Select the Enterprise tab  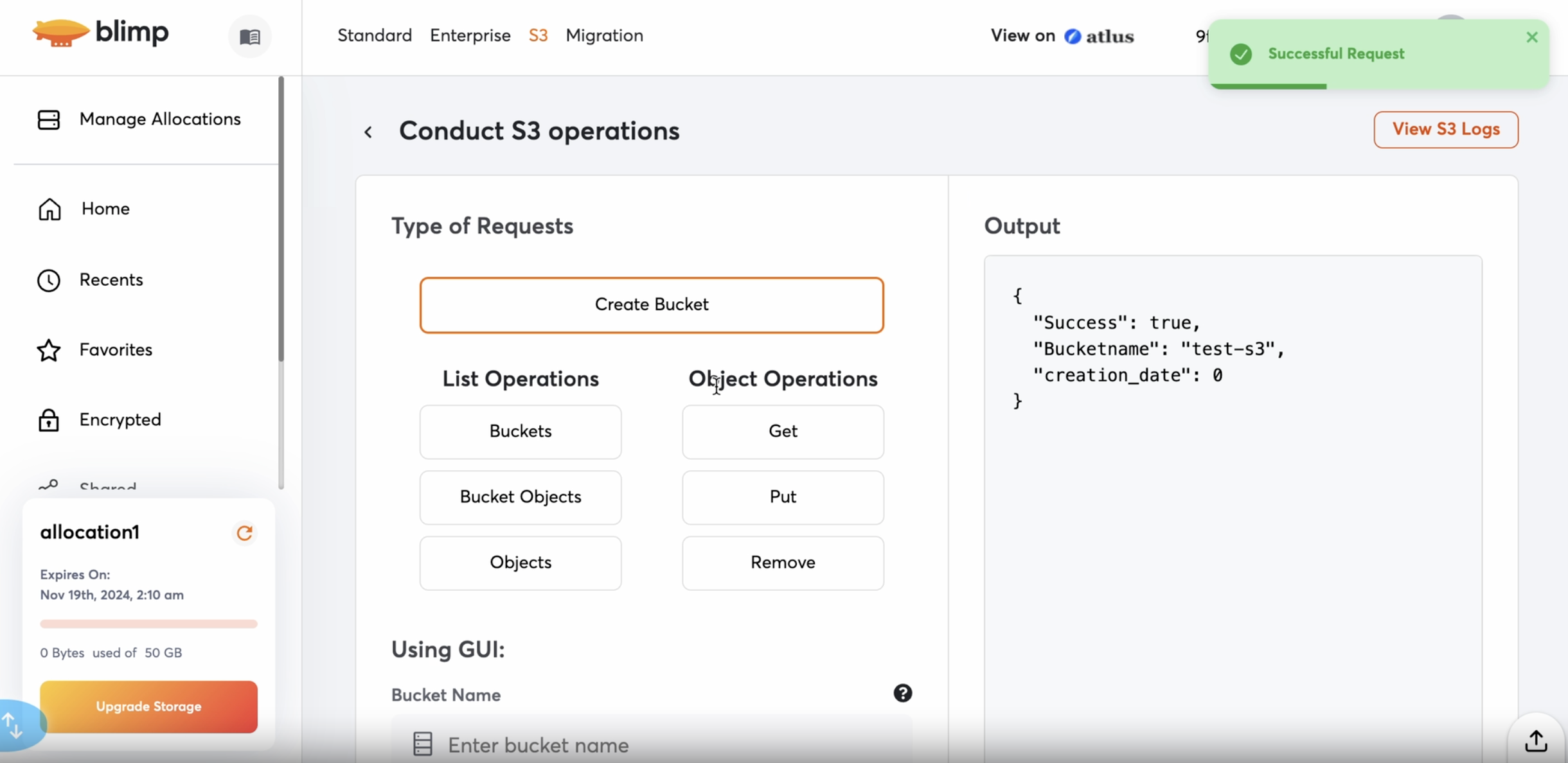[470, 35]
